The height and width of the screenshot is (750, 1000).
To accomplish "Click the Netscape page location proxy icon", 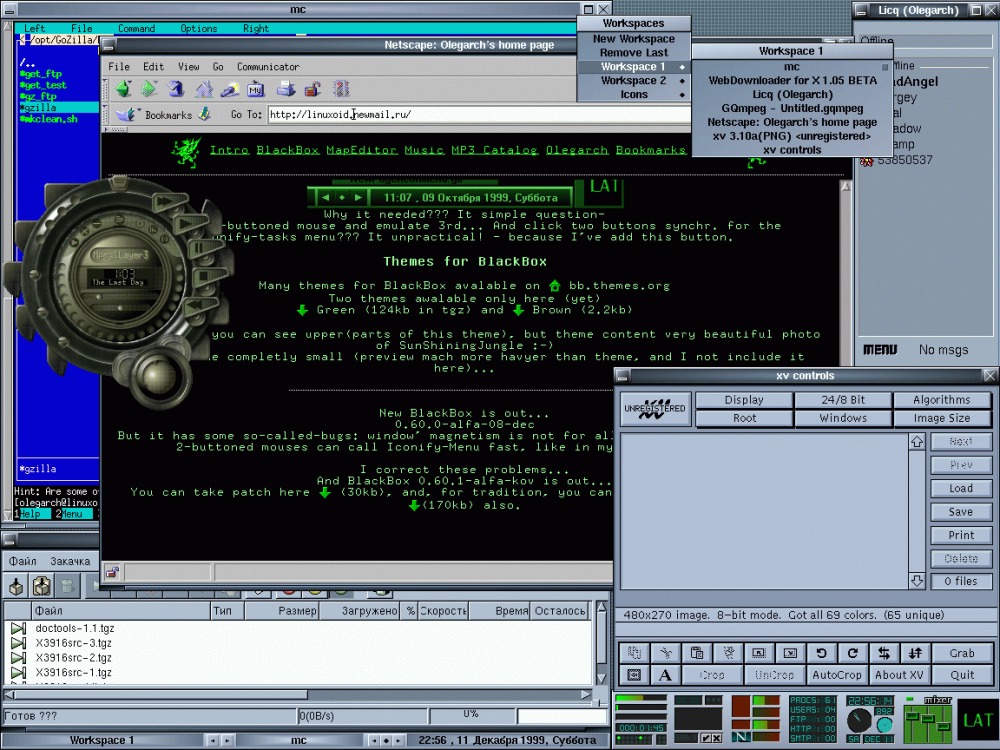I will pos(205,115).
